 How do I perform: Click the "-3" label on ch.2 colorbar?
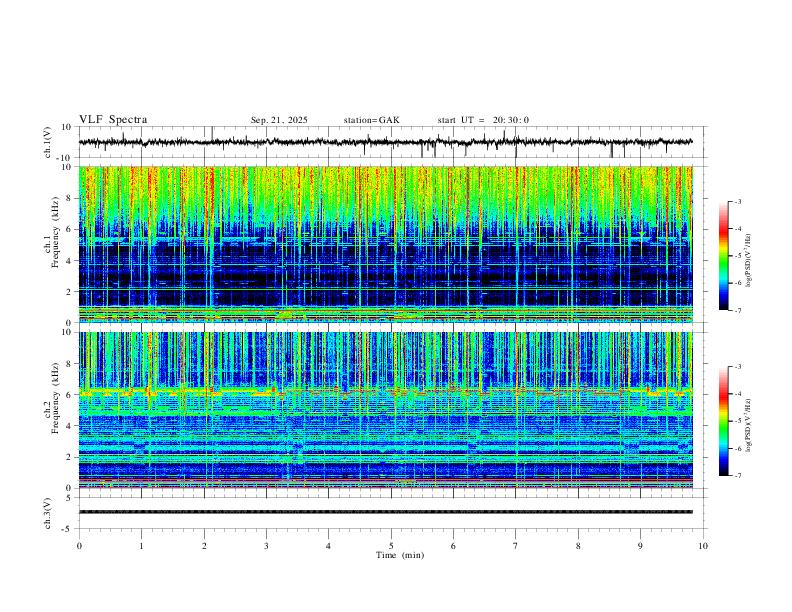click(x=738, y=367)
